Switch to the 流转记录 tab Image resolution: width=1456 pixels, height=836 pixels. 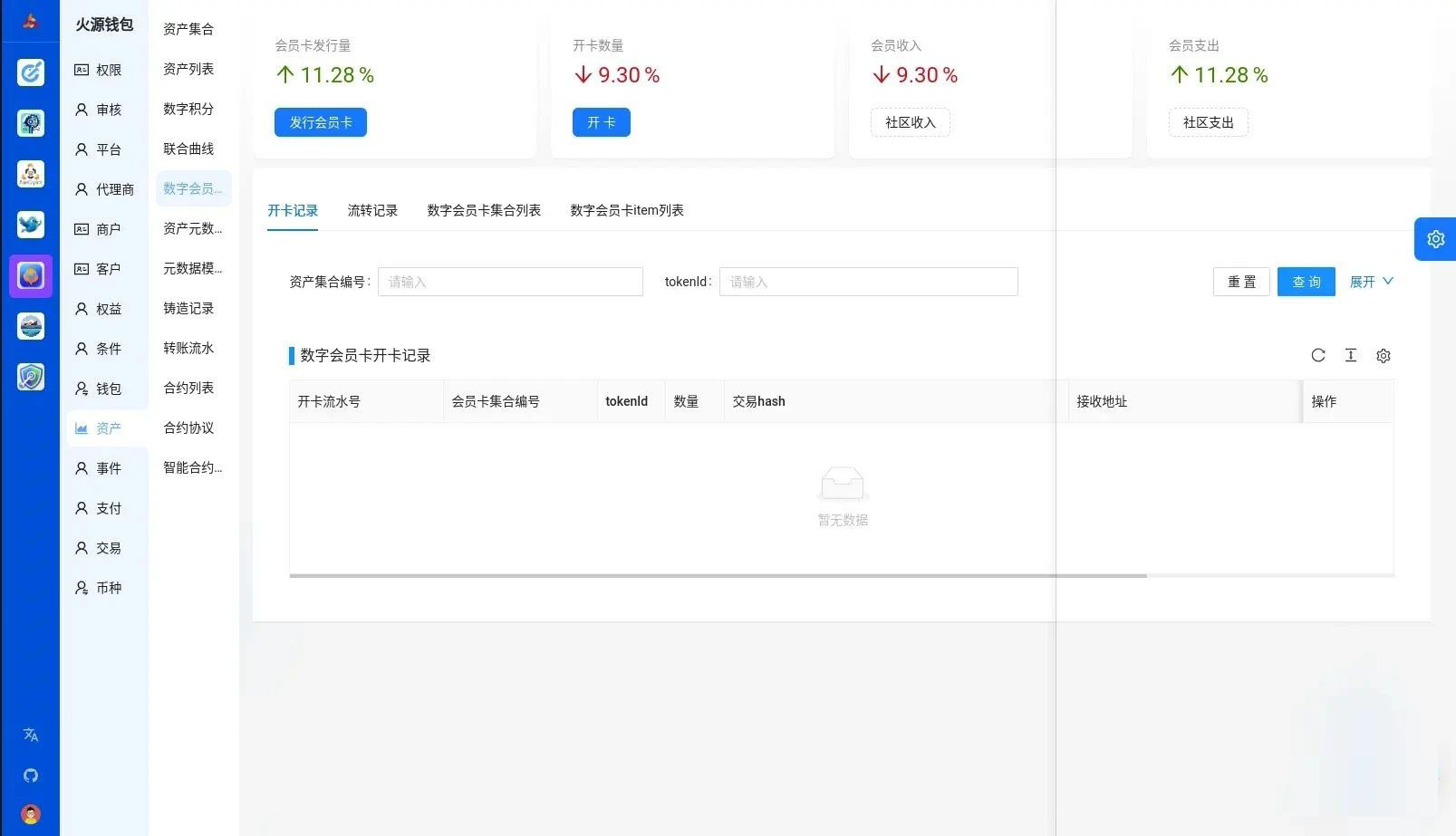point(372,210)
